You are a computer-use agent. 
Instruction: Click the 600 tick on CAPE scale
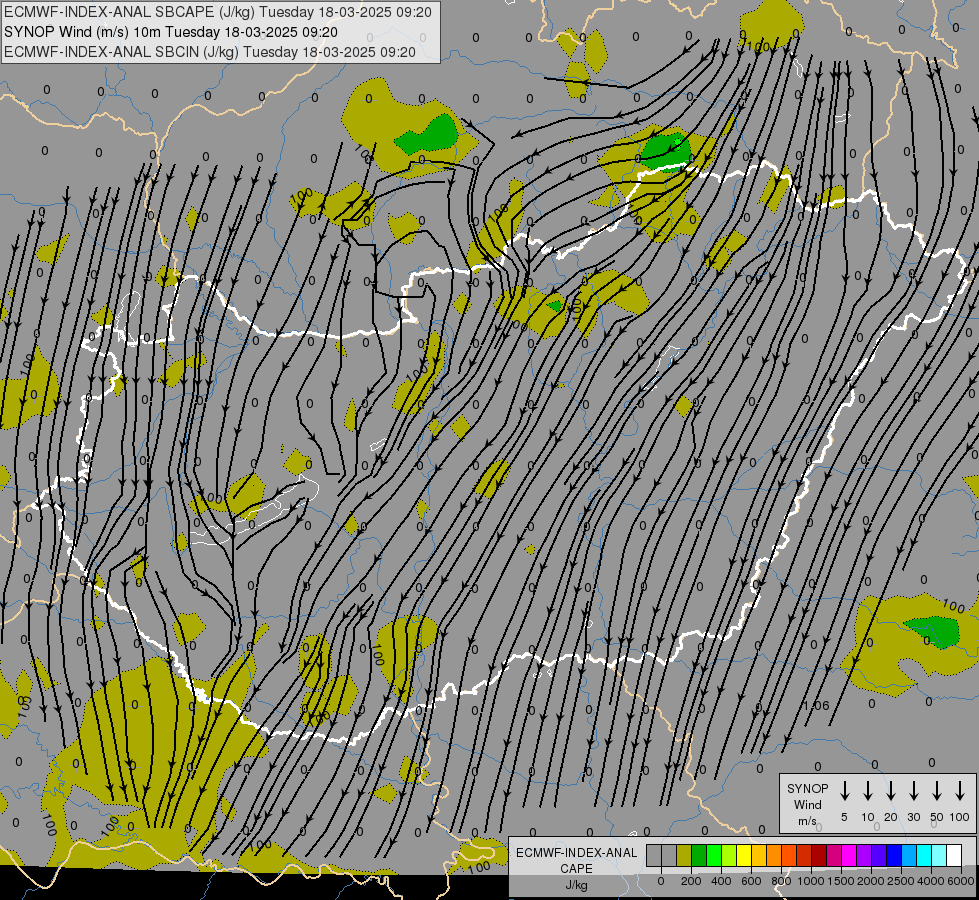(x=751, y=881)
